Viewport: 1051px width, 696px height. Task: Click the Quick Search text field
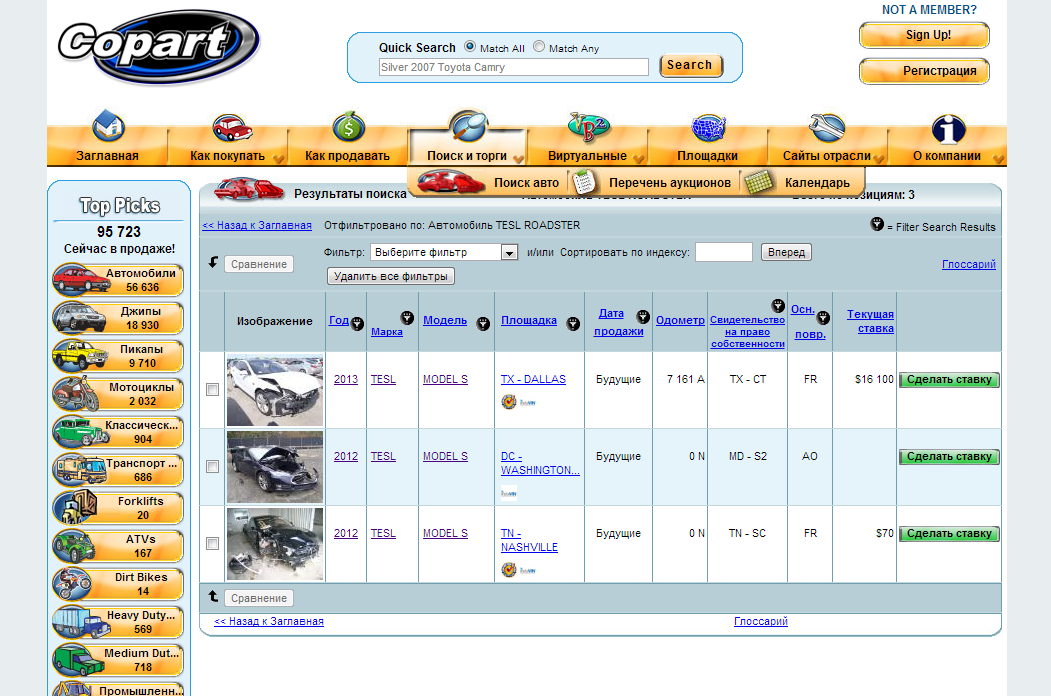coord(513,67)
